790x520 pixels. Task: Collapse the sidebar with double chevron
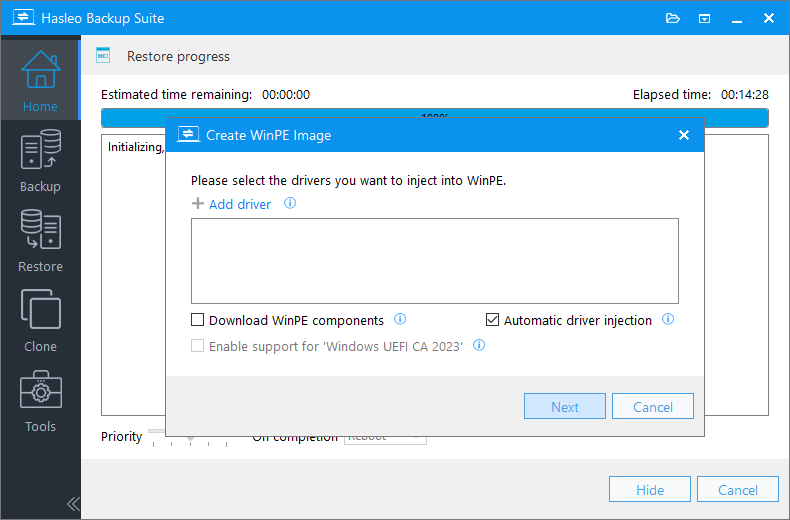coord(73,503)
